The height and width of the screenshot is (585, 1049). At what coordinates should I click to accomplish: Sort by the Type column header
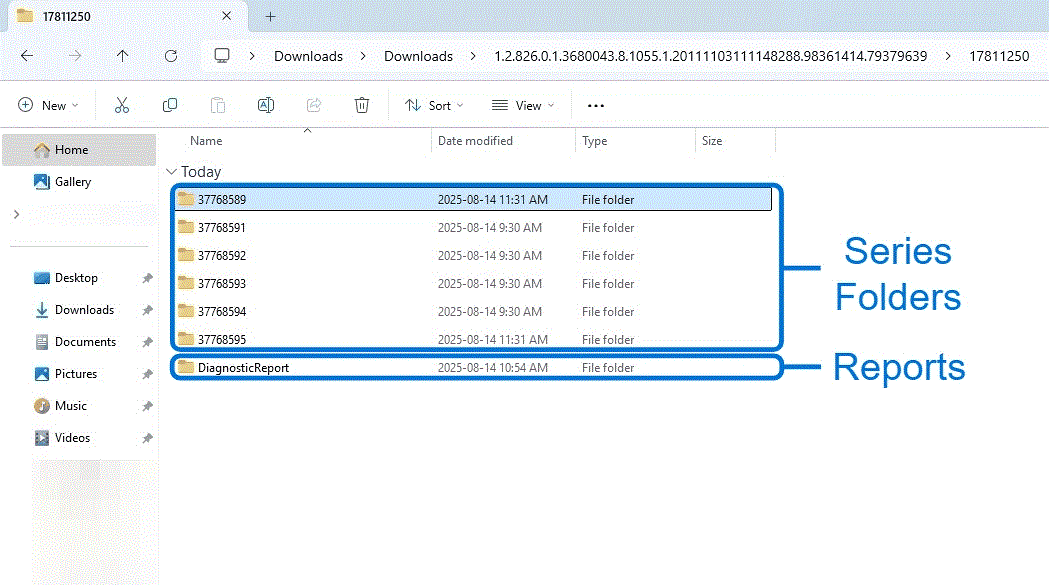pyautogui.click(x=595, y=141)
